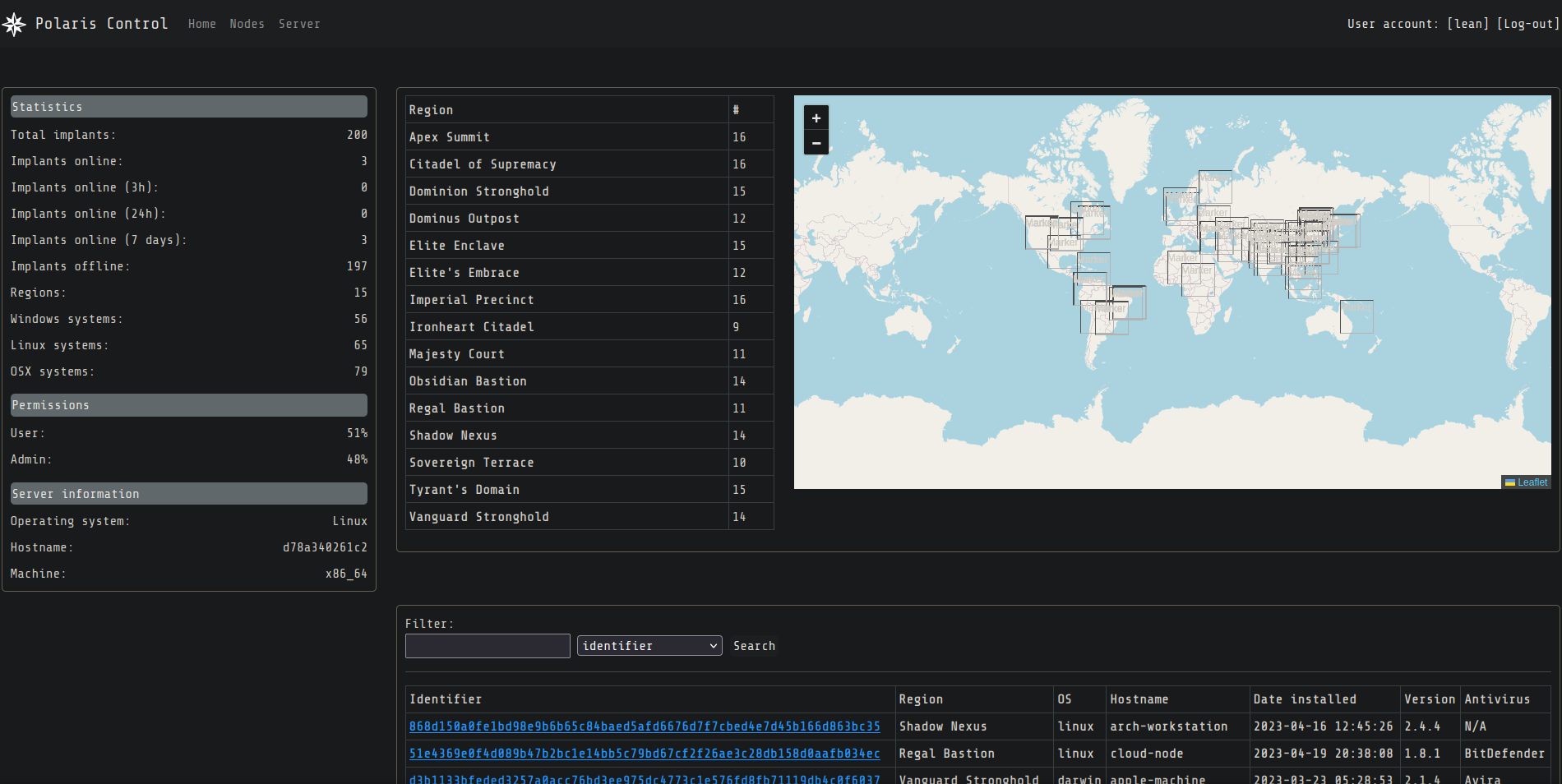Zoom out on the map
Screen dimensions: 1562x784
pos(816,143)
